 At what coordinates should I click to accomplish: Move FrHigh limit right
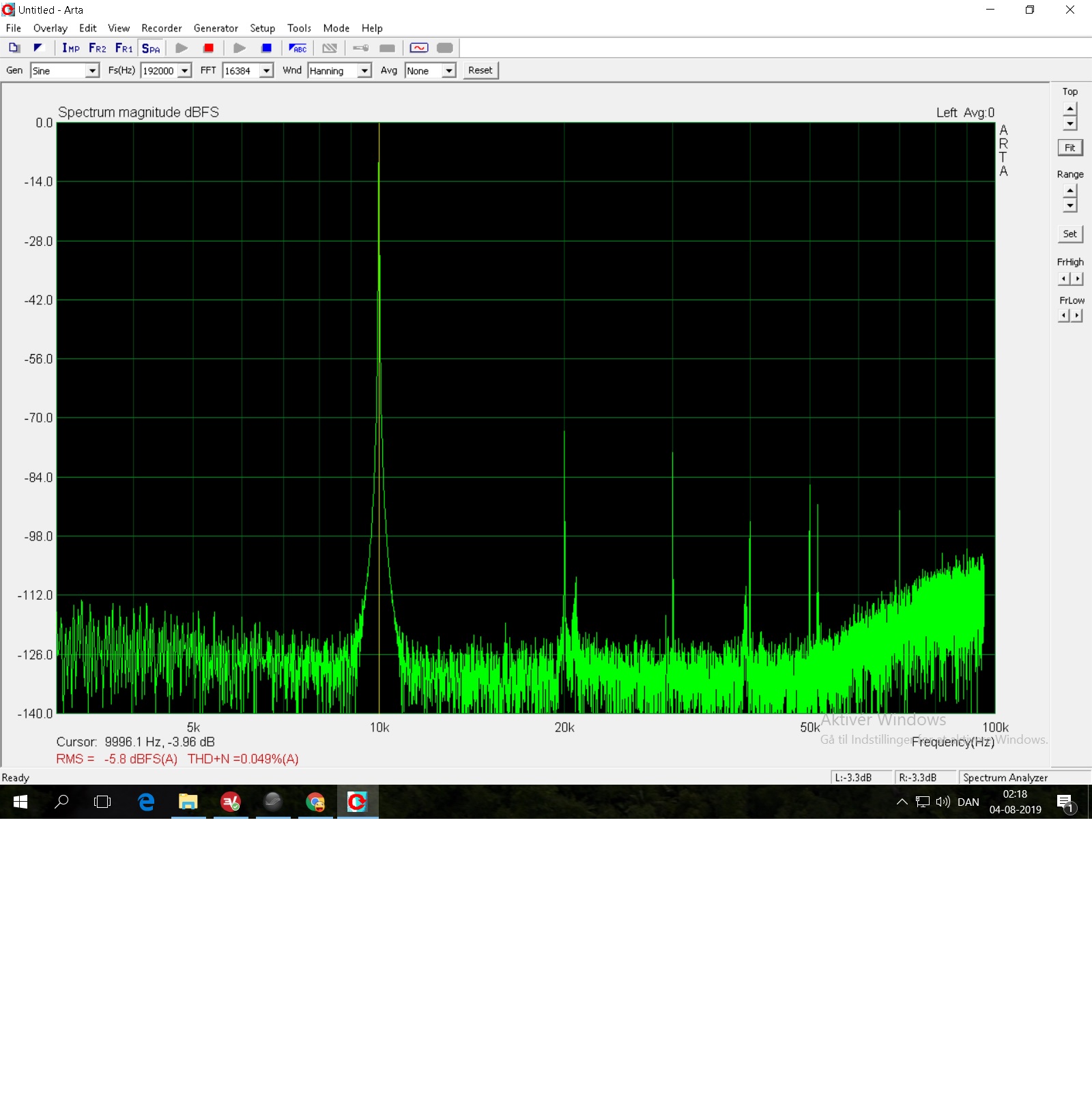pyautogui.click(x=1077, y=278)
